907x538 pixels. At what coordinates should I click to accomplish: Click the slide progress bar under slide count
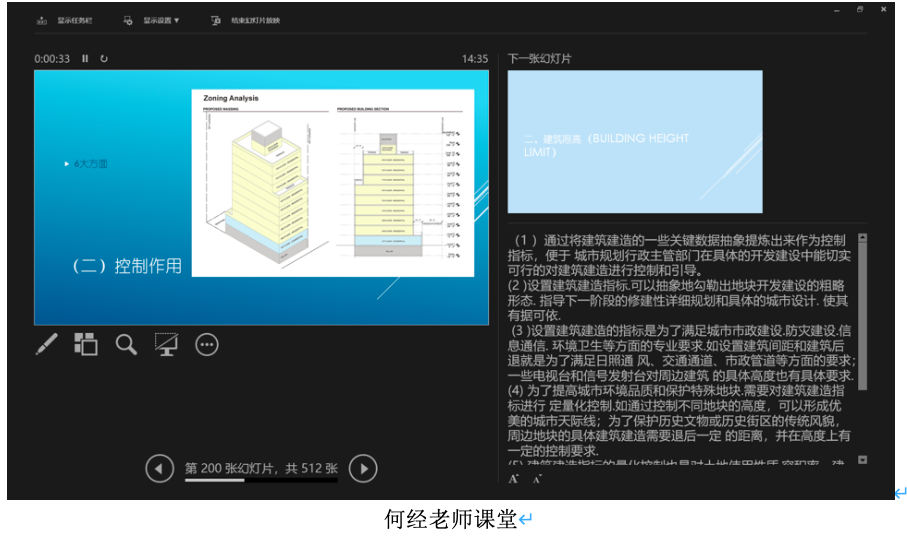tap(261, 481)
